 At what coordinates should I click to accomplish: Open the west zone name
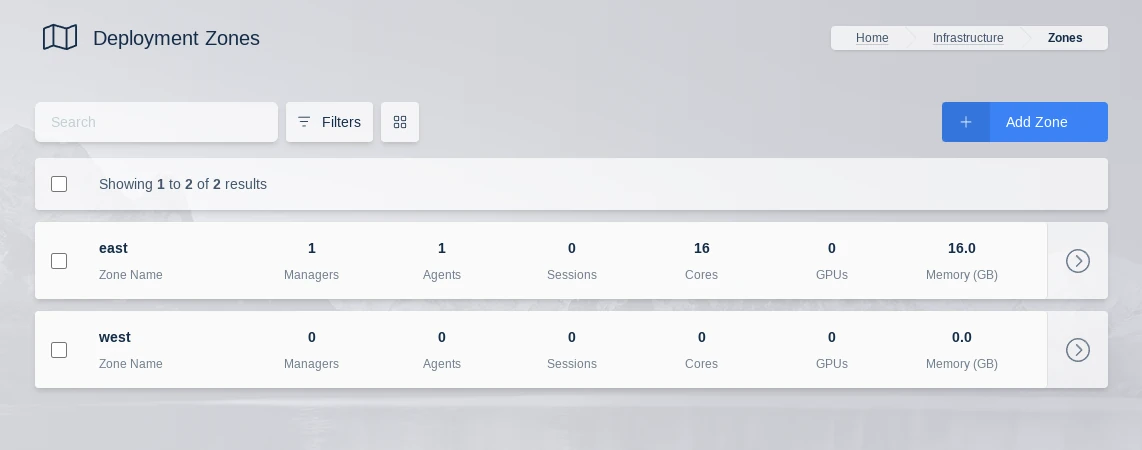tap(115, 337)
